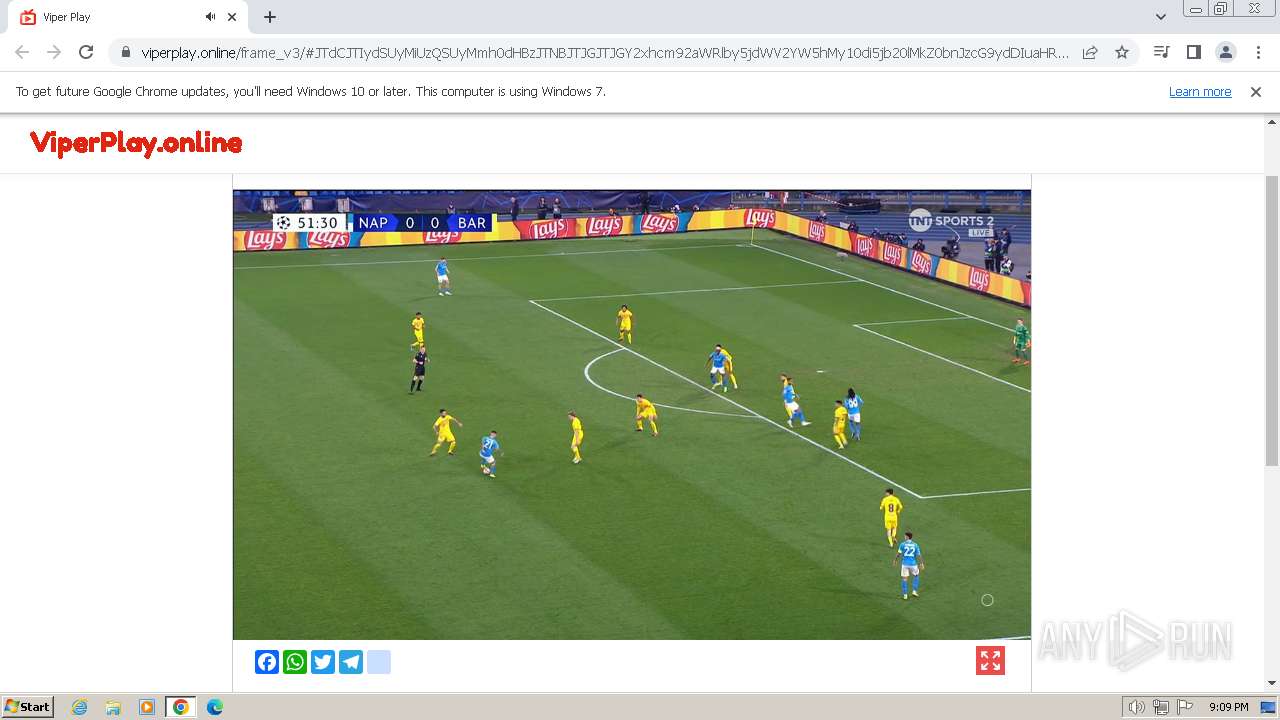Viewport: 1280px width, 720px height.
Task: Dismiss the Chrome update notification
Action: [x=1256, y=91]
